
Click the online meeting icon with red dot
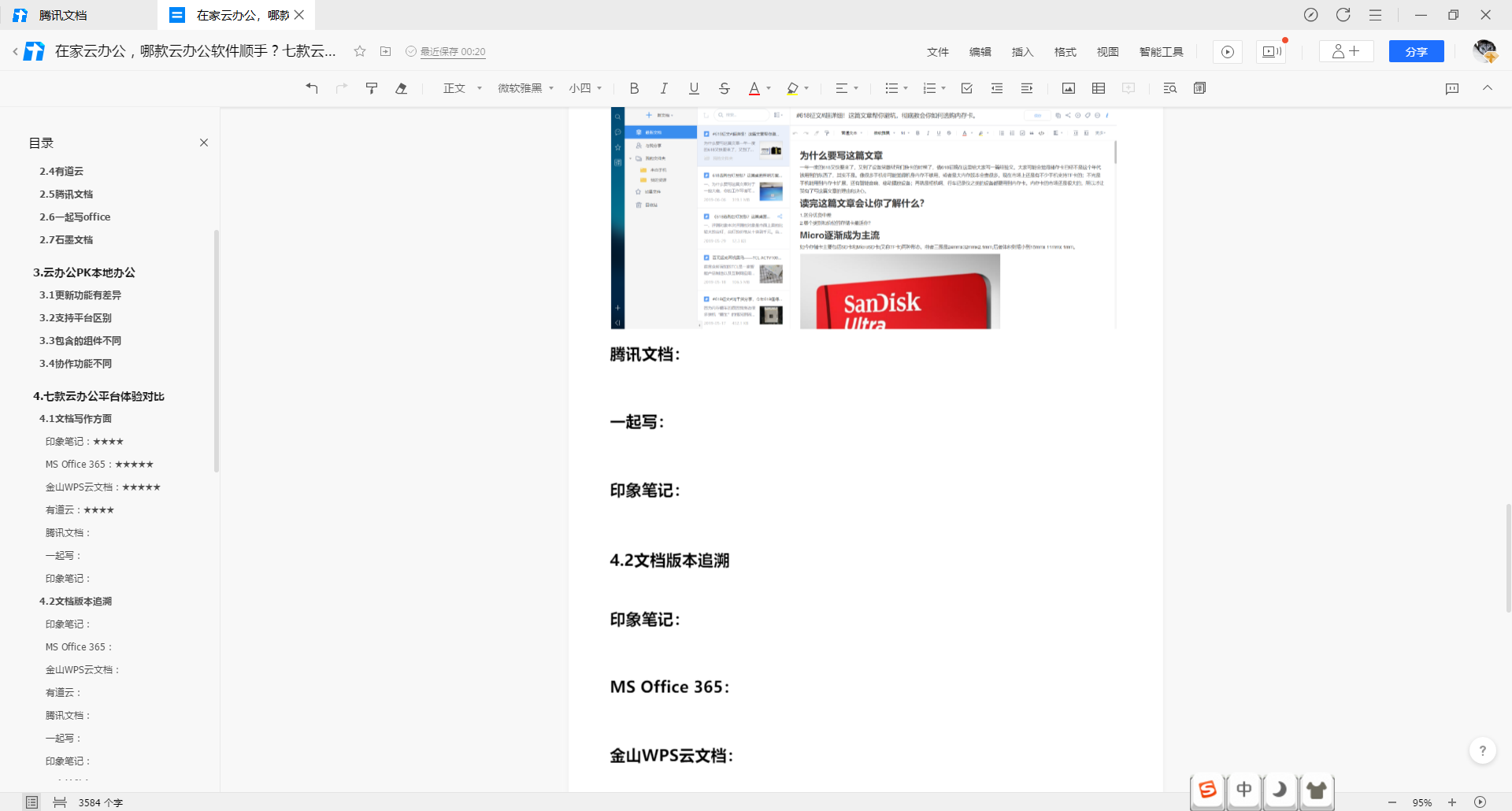pyautogui.click(x=1272, y=52)
